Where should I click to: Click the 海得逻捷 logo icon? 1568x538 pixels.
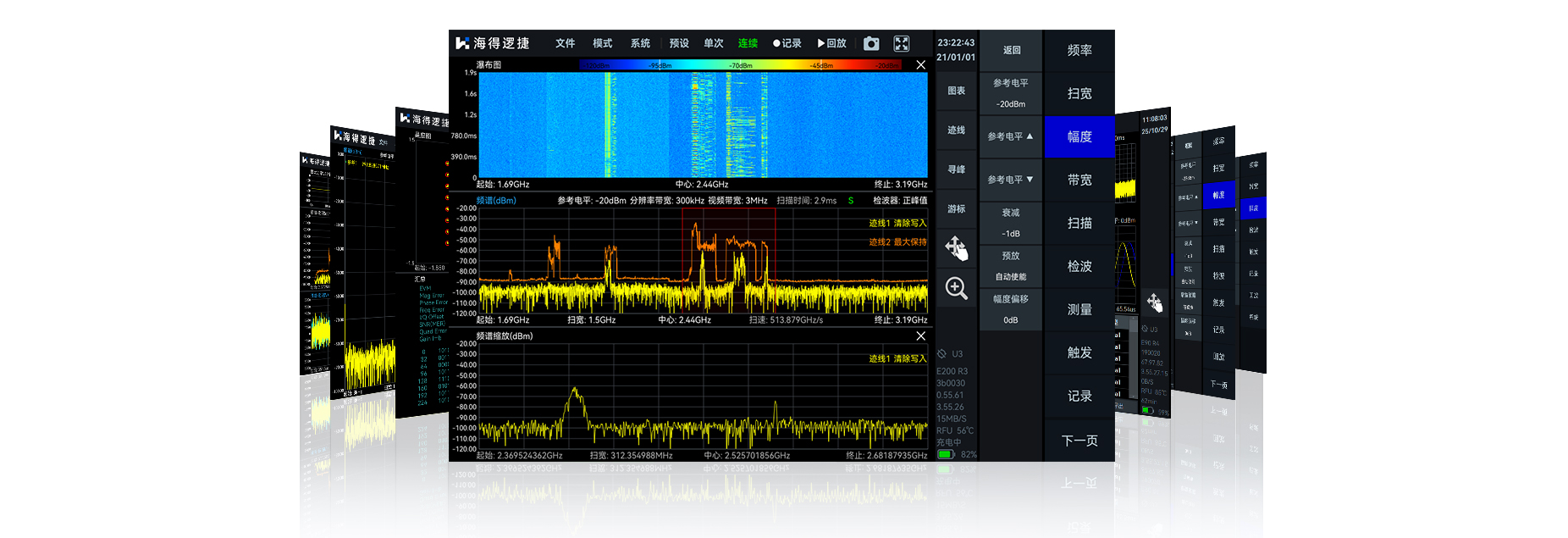pyautogui.click(x=462, y=43)
